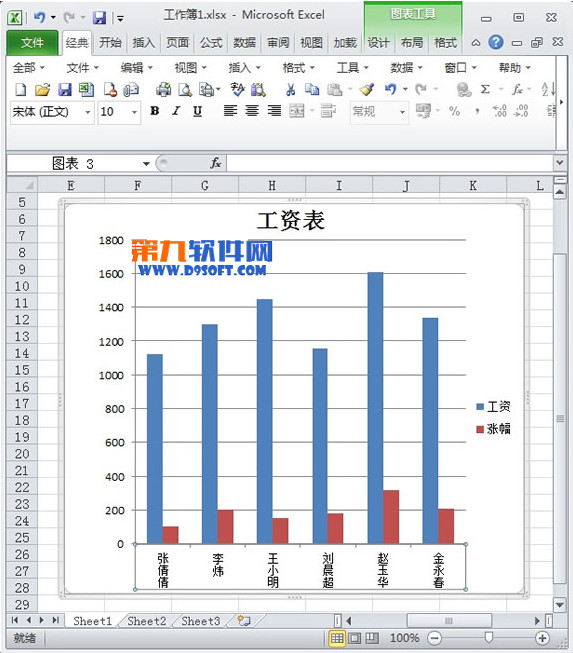Expand the font size 10 dropdown
573x653 pixels.
click(x=134, y=112)
